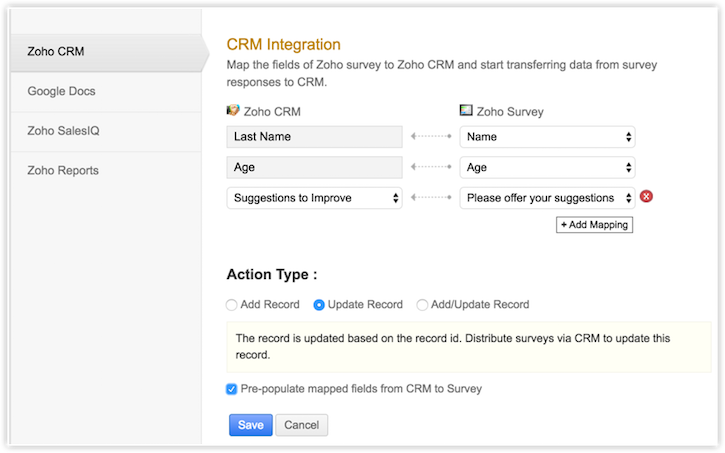Click the Age mapping arrow
The width and height of the screenshot is (725, 453).
coord(431,168)
